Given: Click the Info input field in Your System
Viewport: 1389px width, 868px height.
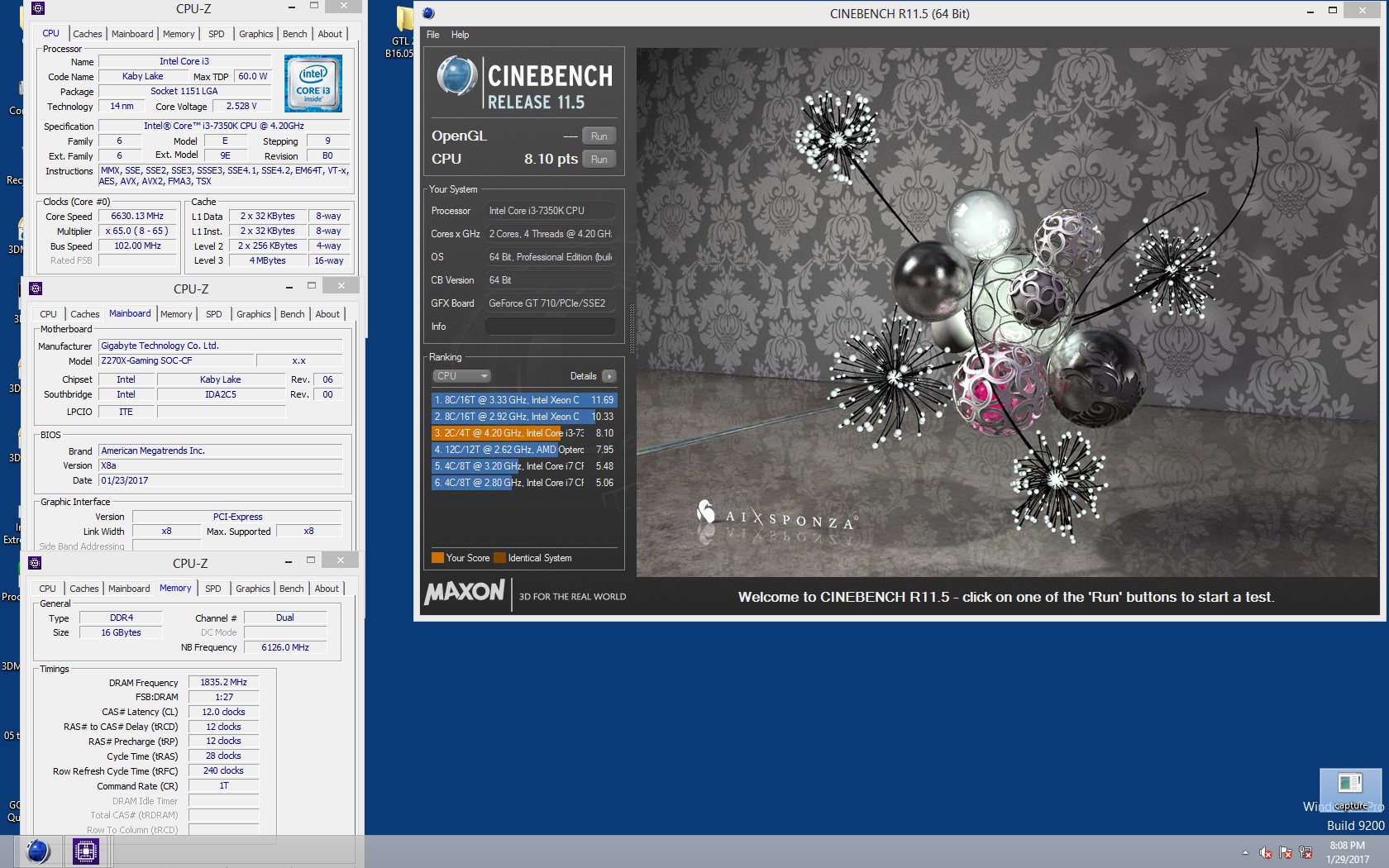Looking at the screenshot, I should coord(550,327).
